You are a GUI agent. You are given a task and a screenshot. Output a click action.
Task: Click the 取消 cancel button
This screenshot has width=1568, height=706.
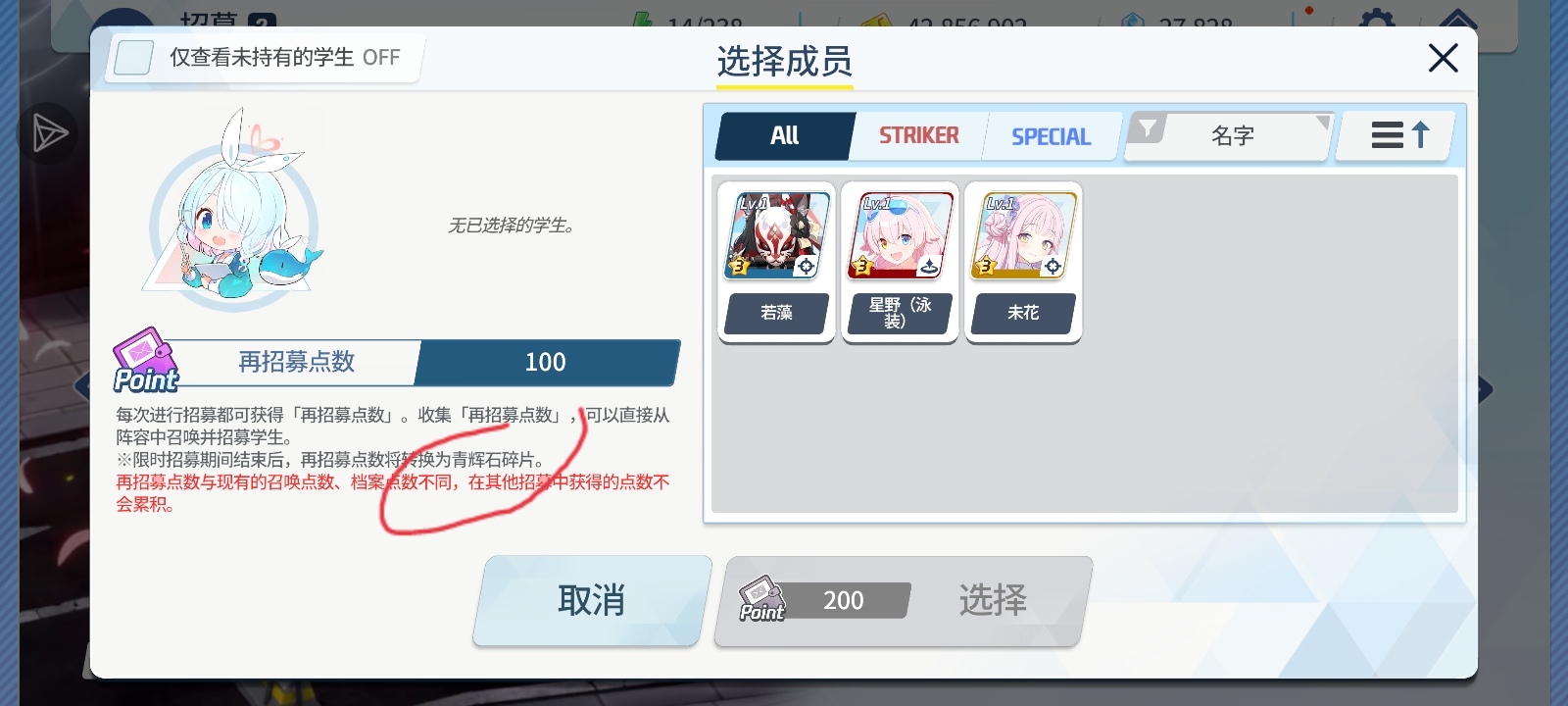(592, 600)
